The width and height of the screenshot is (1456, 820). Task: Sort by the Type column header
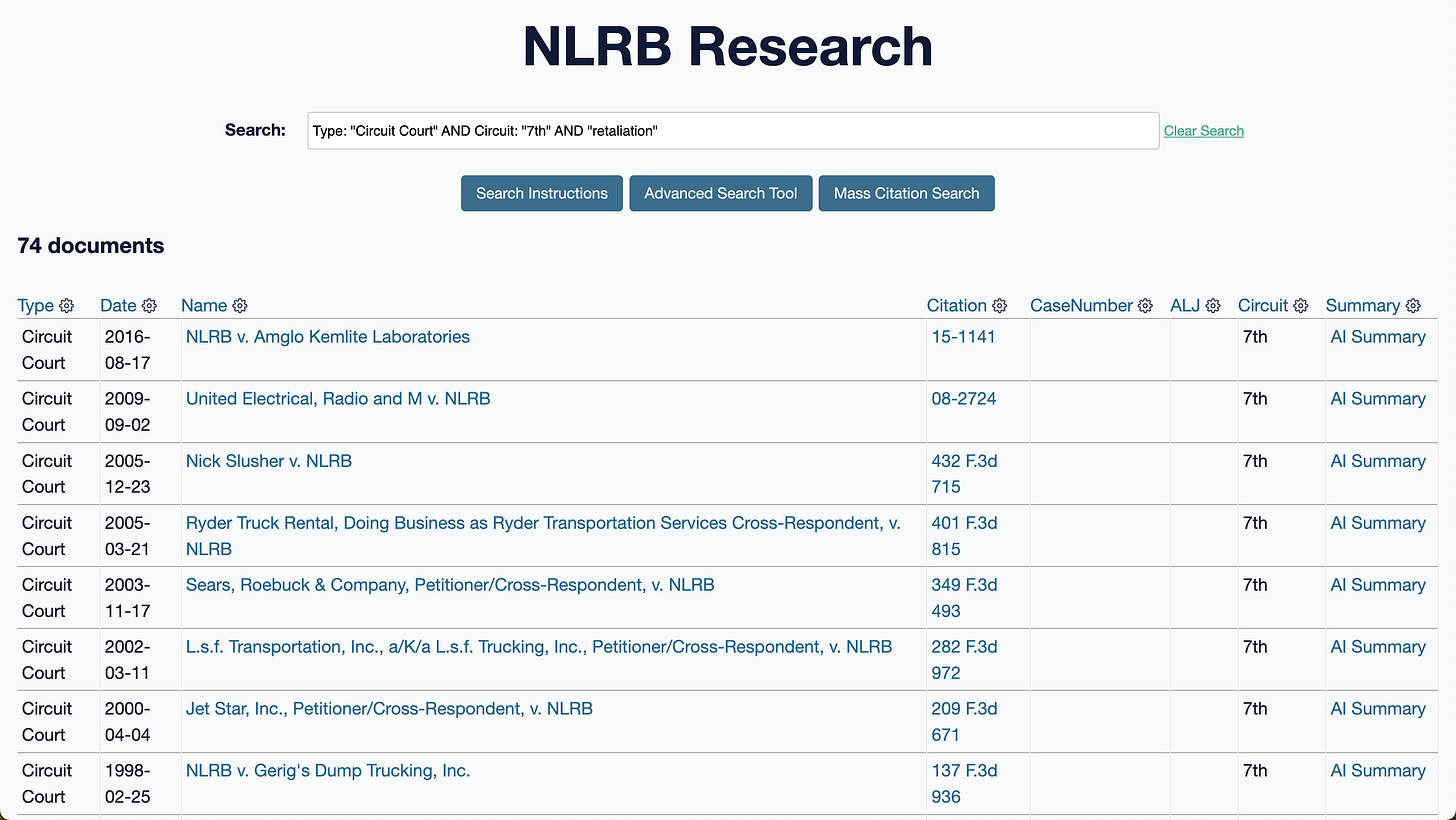tap(36, 306)
